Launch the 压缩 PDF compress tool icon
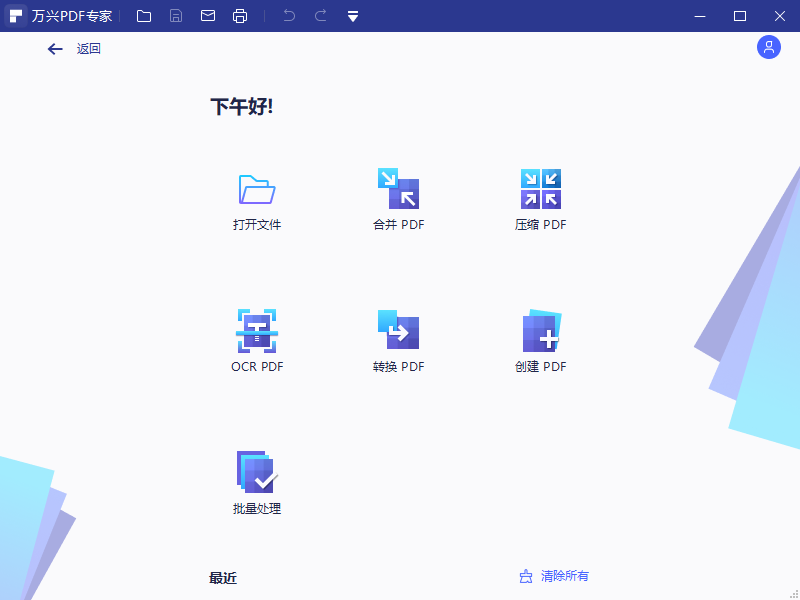This screenshot has width=800, height=600. (x=541, y=189)
